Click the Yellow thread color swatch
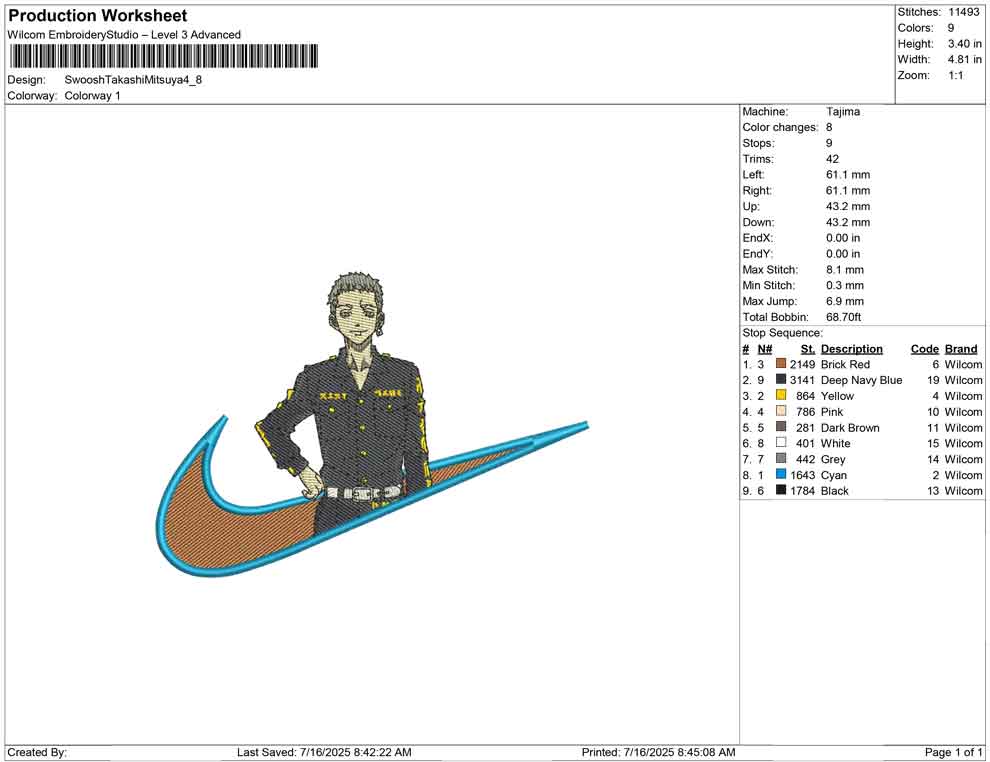The image size is (990, 762). click(x=781, y=395)
